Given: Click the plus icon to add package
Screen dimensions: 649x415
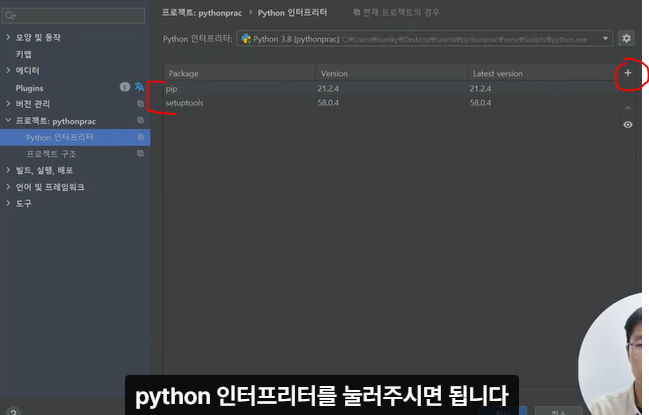Looking at the screenshot, I should pyautogui.click(x=627, y=73).
